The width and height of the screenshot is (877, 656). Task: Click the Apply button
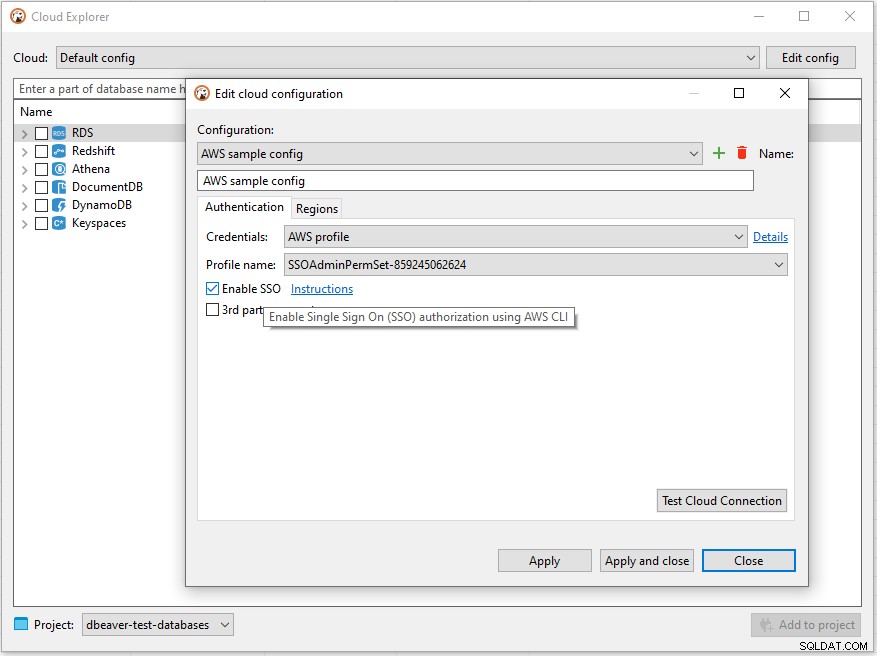(544, 560)
